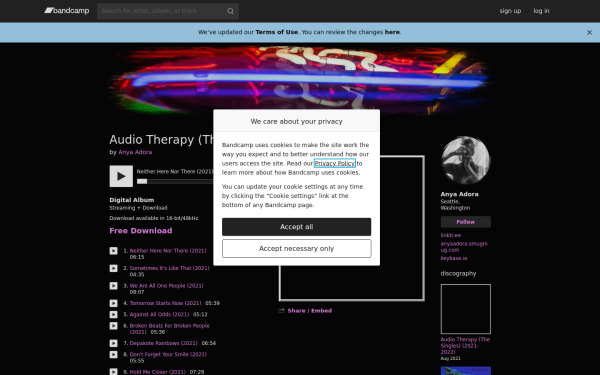Open track title We Are All One People (2021)
The width and height of the screenshot is (600, 375).
pos(166,285)
